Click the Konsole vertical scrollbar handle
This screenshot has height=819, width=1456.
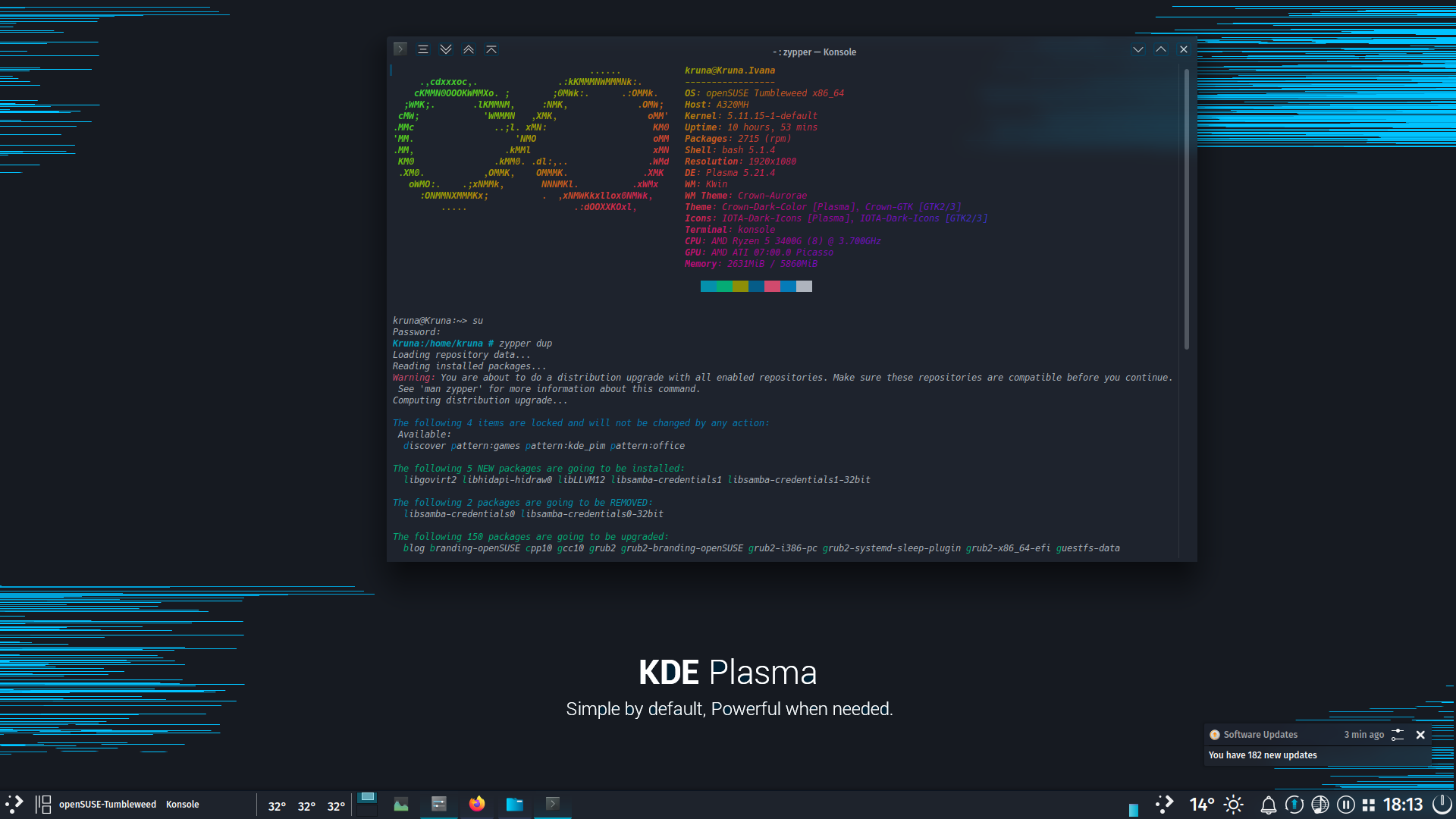1187,209
